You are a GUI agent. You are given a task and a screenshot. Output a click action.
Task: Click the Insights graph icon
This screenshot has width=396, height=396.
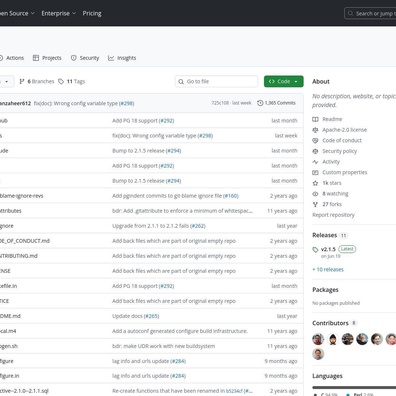(111, 58)
